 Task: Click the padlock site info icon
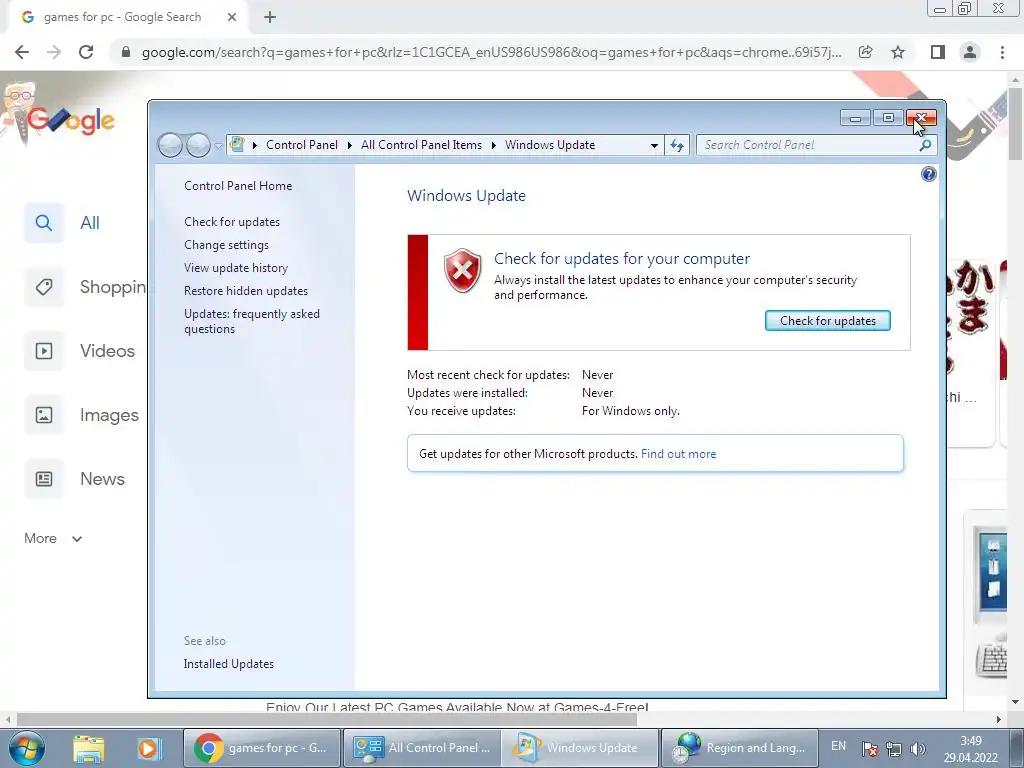click(126, 52)
